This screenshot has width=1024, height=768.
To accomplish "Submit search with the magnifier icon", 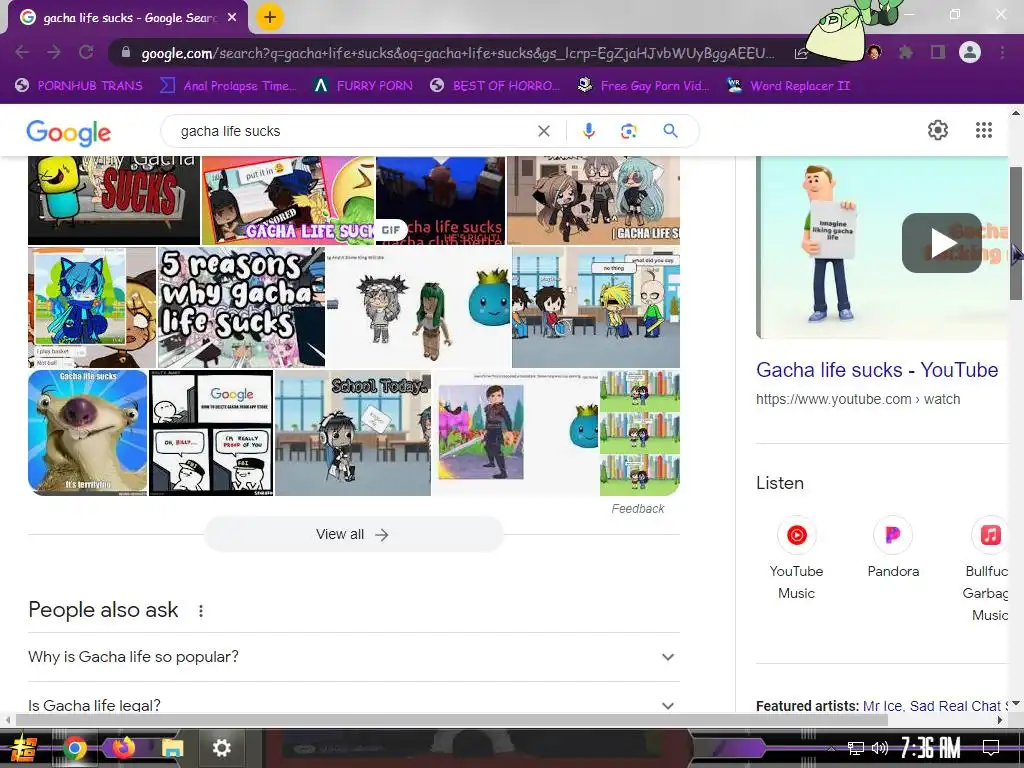I will 670,131.
